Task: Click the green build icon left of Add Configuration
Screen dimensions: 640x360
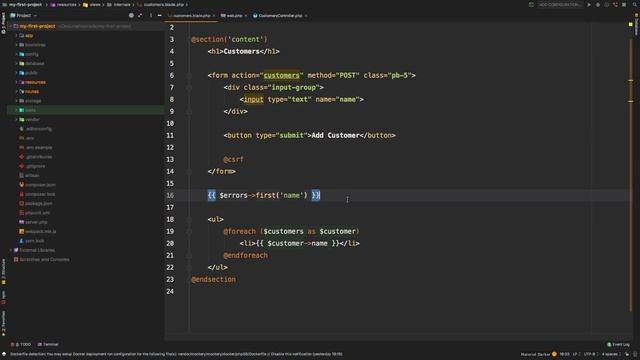Action: [531, 5]
